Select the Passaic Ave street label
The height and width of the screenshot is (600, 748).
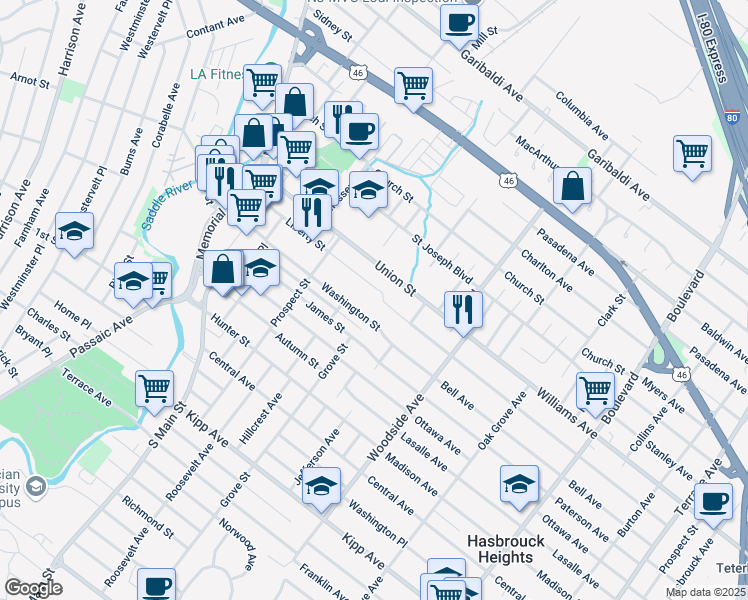101,336
